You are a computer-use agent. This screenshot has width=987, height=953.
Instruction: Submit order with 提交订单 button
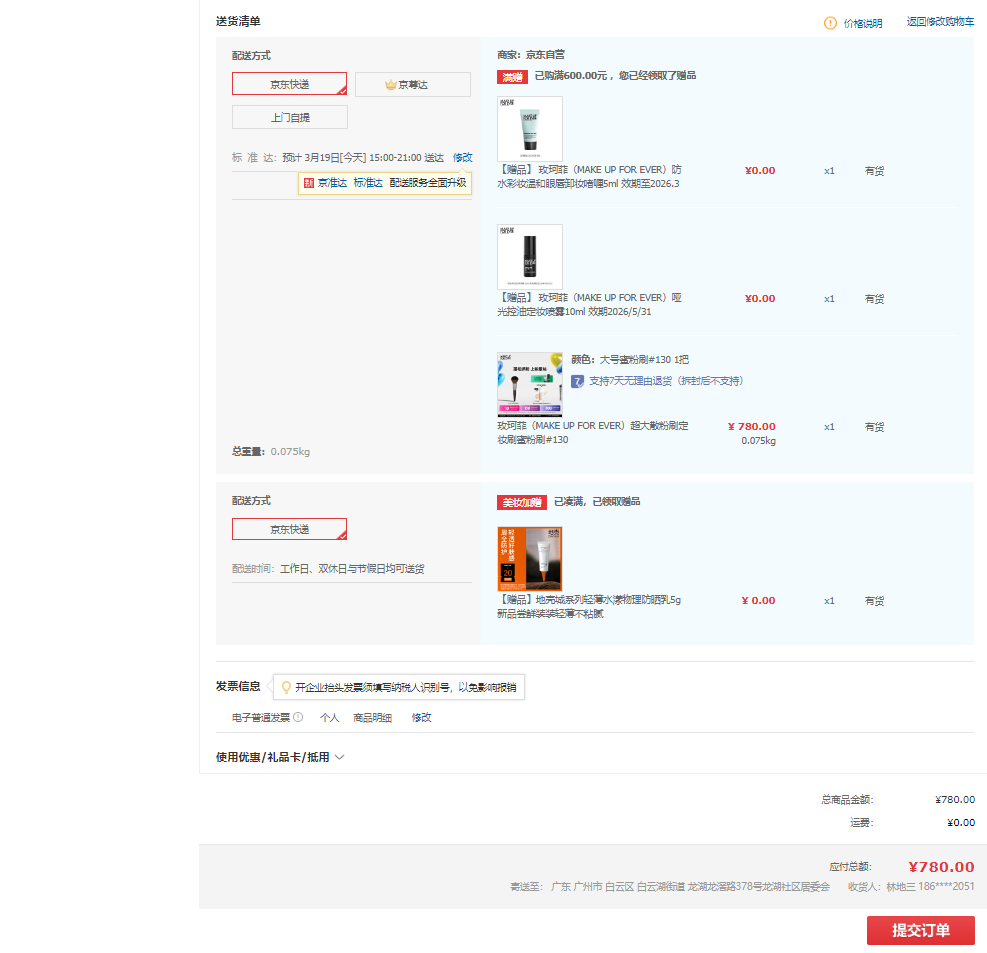point(920,930)
